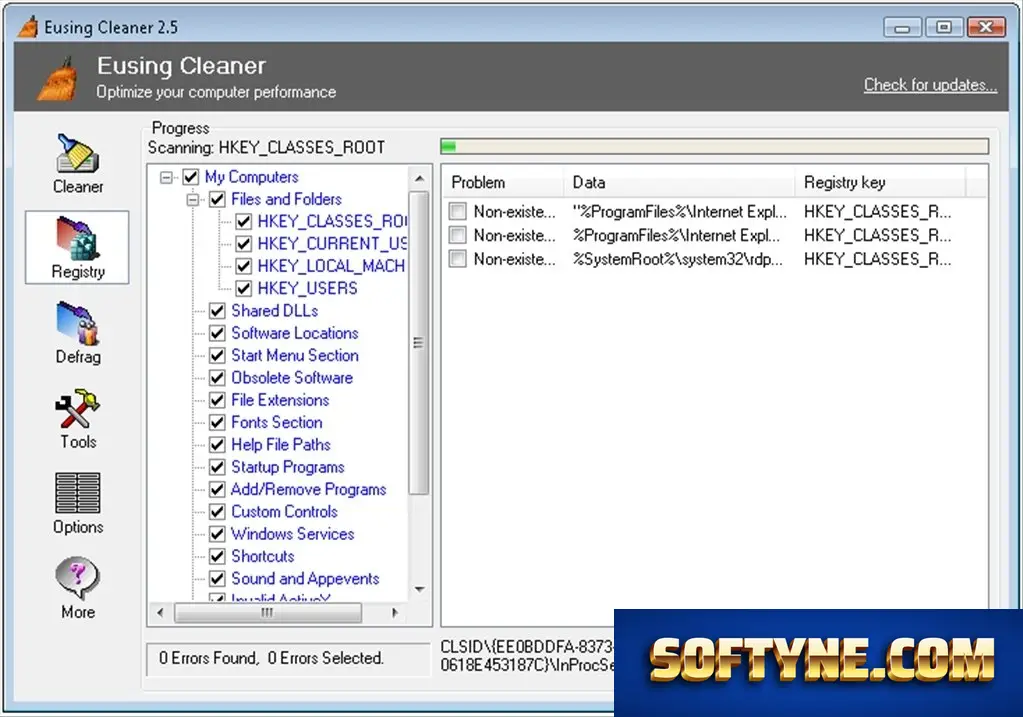Collapse the Files and Folders node

(x=192, y=200)
